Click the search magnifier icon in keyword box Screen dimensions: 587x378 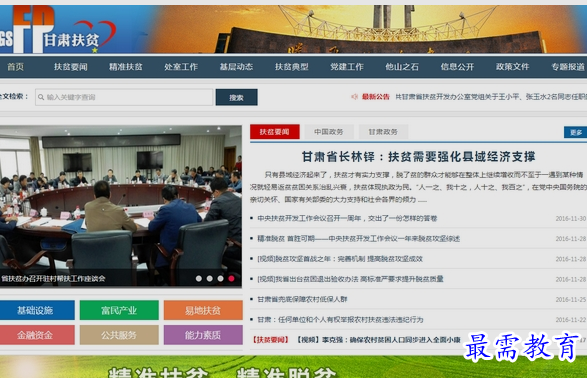click(41, 97)
